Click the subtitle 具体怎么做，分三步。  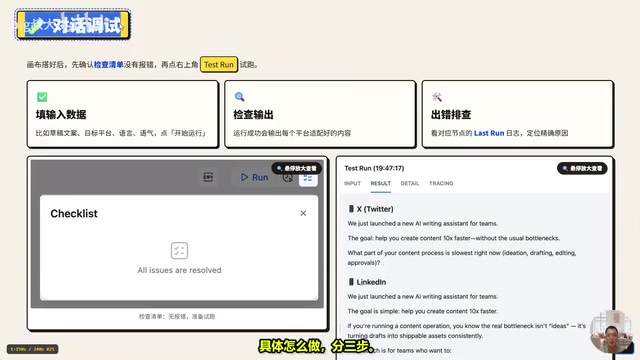tap(317, 346)
